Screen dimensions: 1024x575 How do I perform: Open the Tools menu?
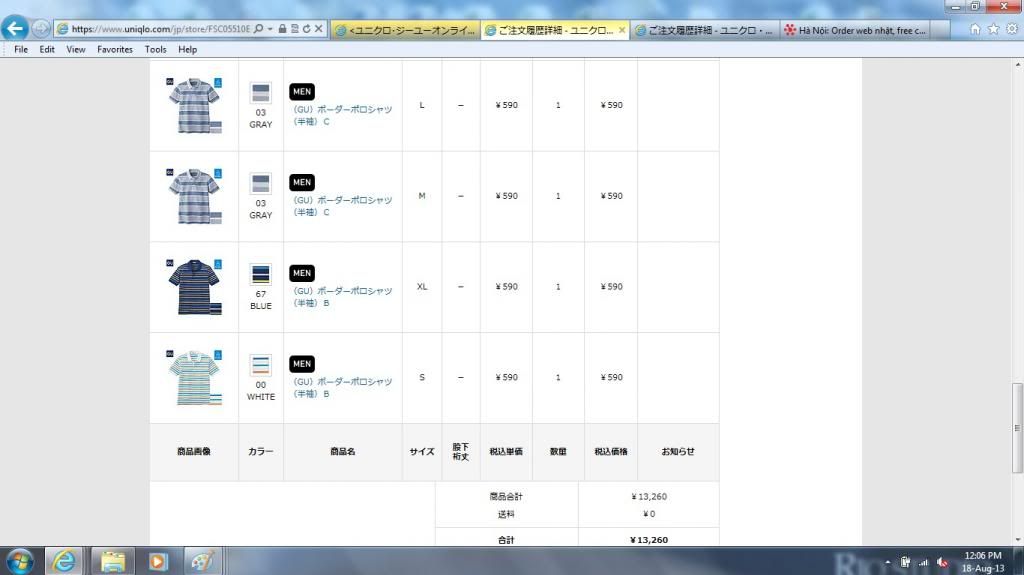coord(155,49)
